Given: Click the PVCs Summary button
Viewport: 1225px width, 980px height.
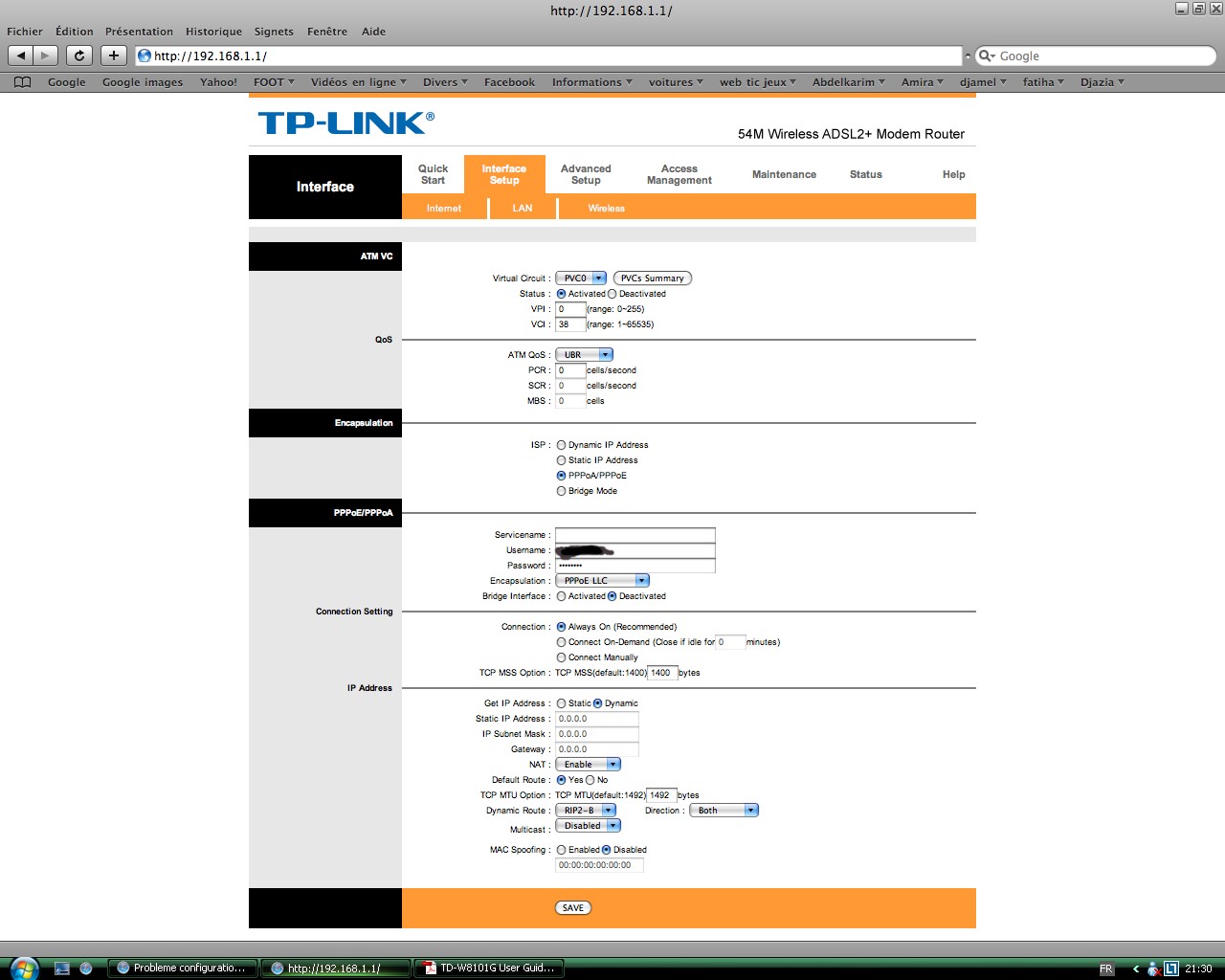Looking at the screenshot, I should pos(652,278).
